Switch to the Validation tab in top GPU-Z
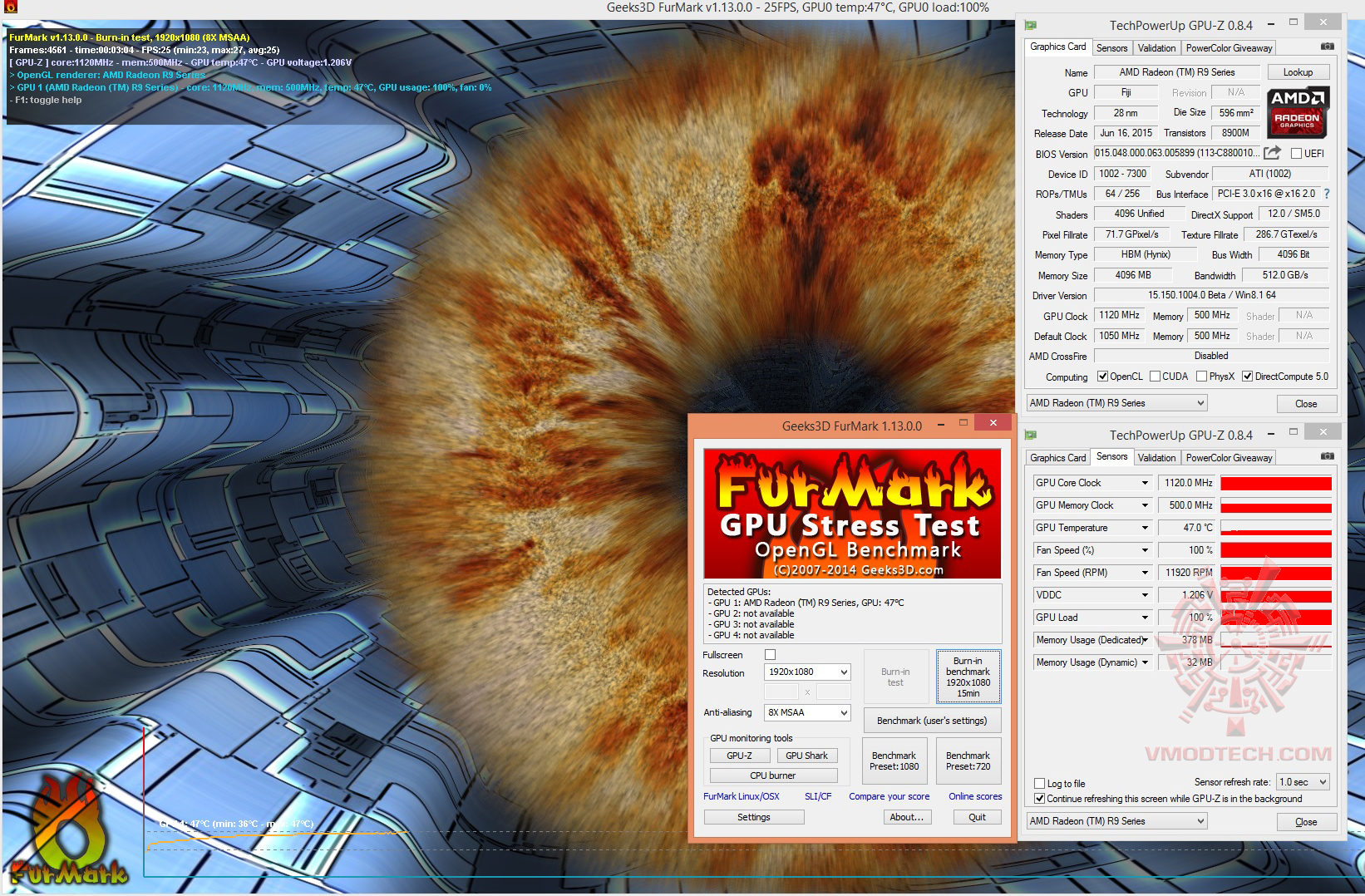Viewport: 1365px width, 896px height. (x=1156, y=47)
